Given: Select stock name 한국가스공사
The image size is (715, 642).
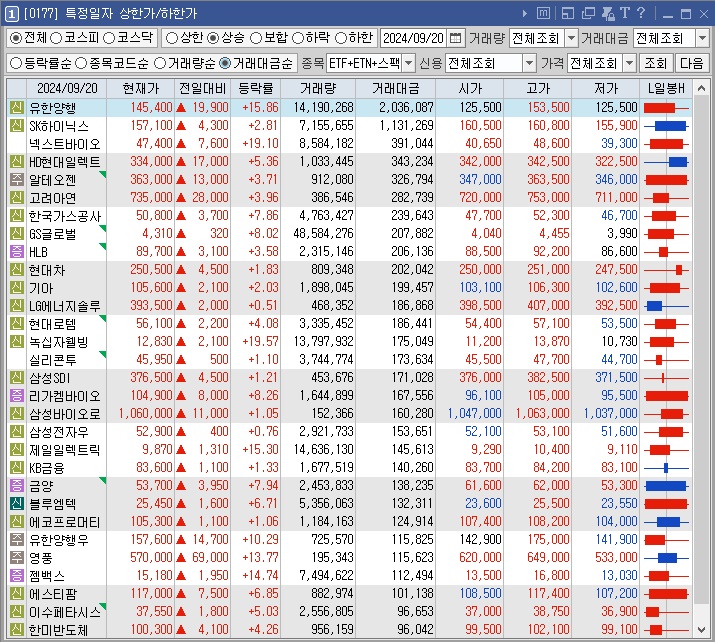Looking at the screenshot, I should point(65,216).
